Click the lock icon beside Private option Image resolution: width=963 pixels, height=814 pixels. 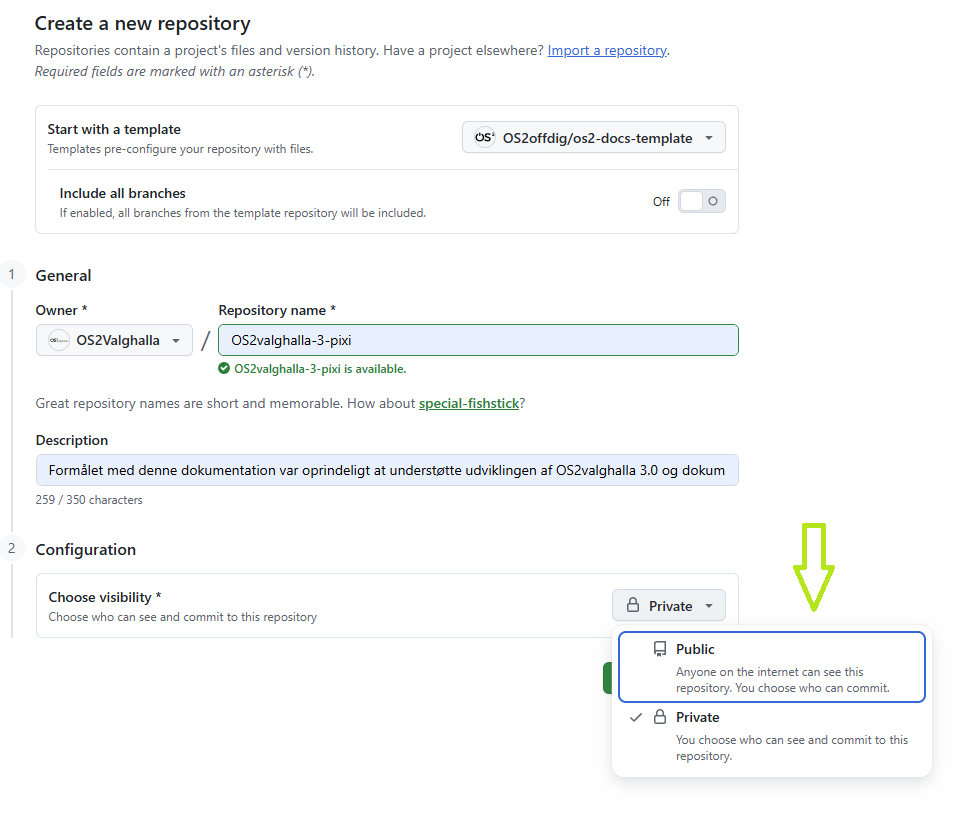tap(660, 717)
